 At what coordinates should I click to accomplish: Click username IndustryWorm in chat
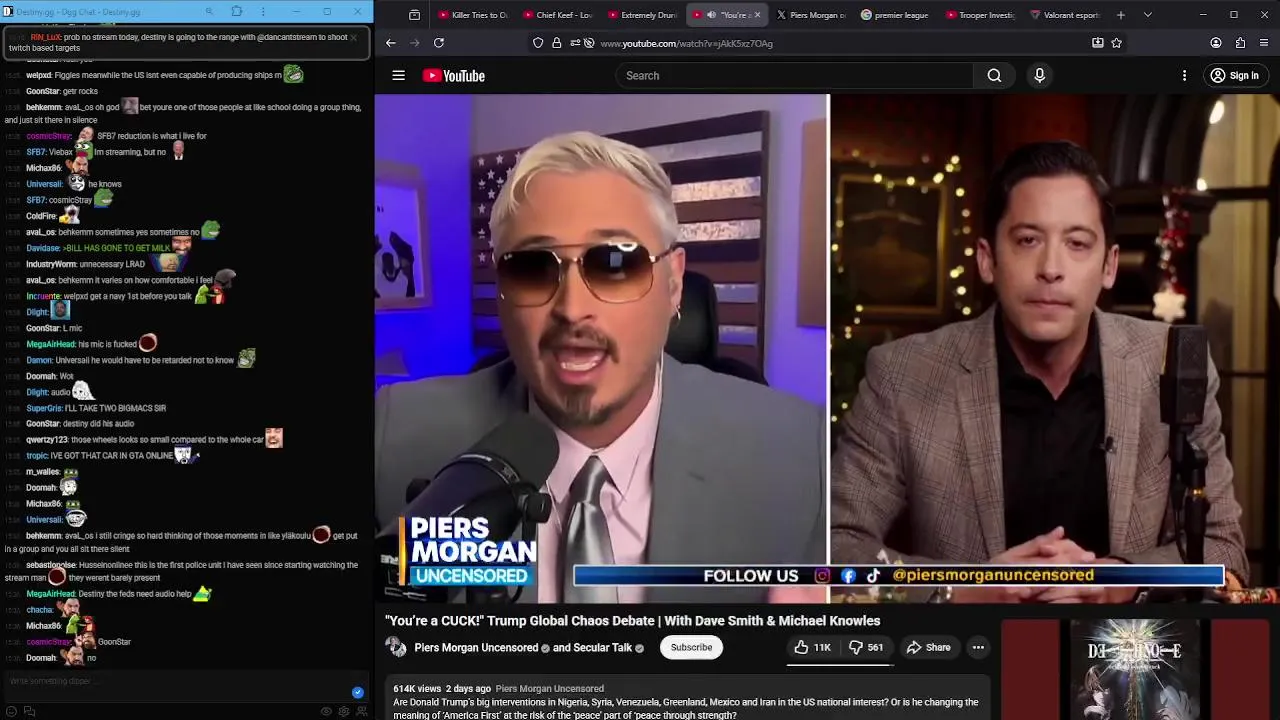coord(51,264)
